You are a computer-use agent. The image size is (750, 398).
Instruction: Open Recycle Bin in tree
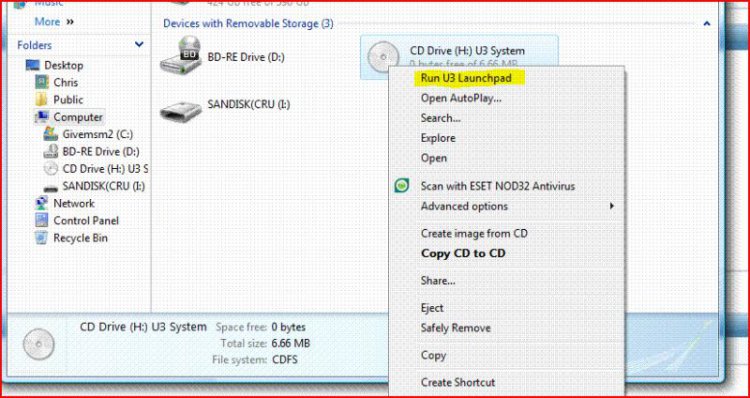(x=80, y=238)
